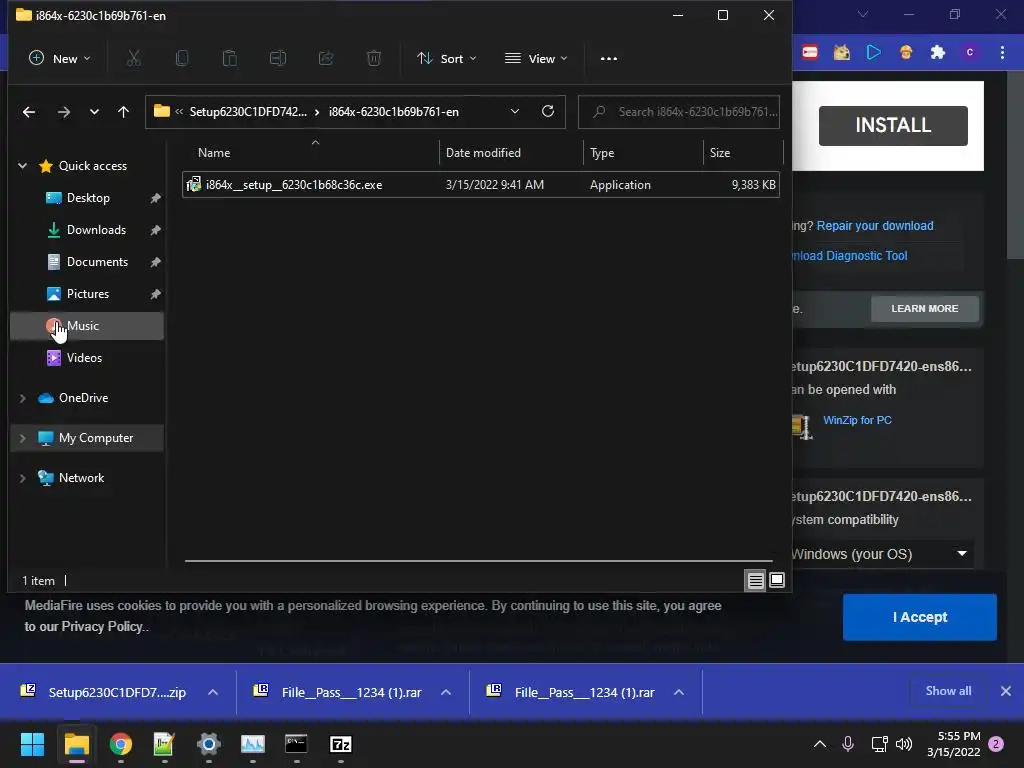Expand the OneDrive tree node
Screen dimensions: 1024x768
(22, 398)
